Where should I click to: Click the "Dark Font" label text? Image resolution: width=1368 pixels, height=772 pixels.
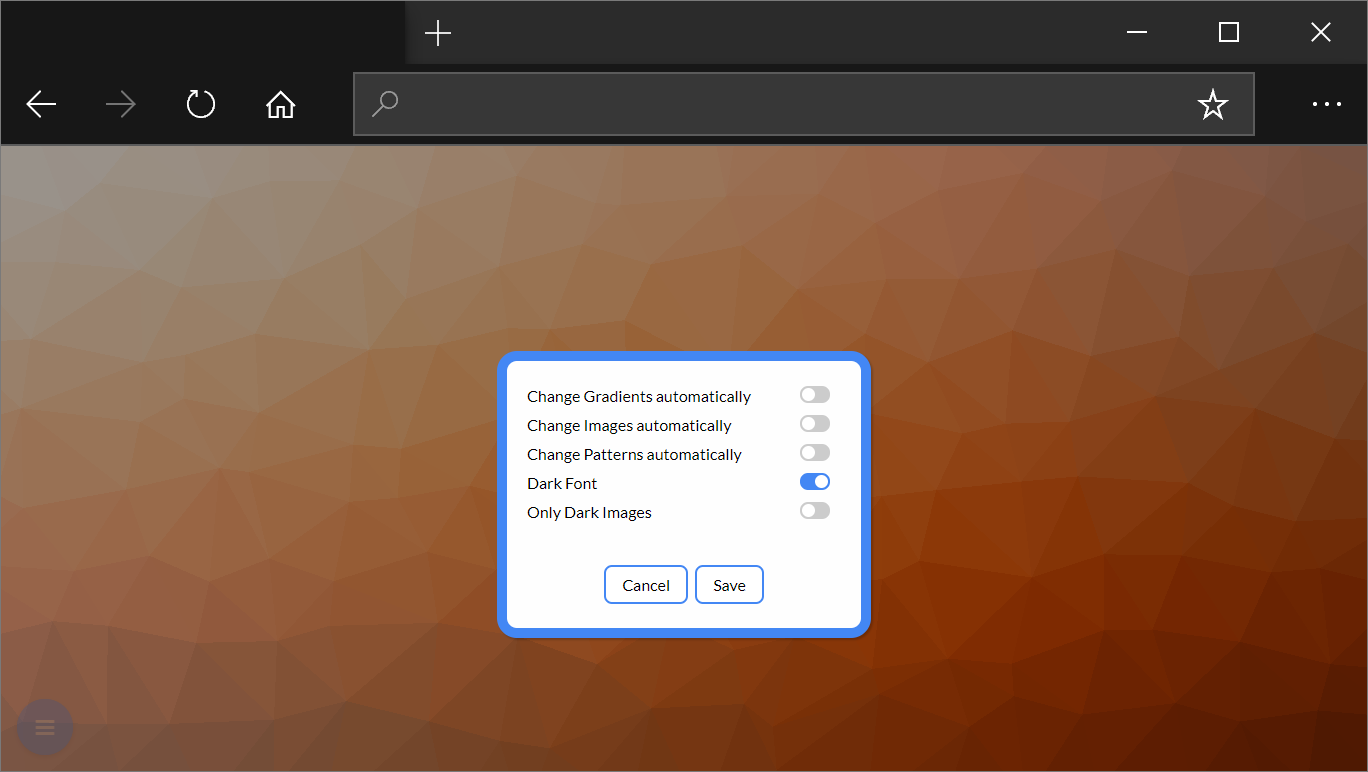(562, 484)
